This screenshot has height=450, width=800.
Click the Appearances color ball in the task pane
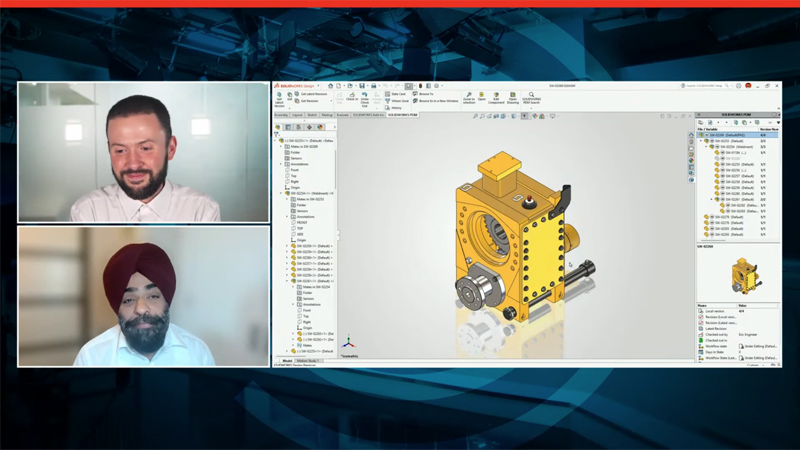[691, 160]
